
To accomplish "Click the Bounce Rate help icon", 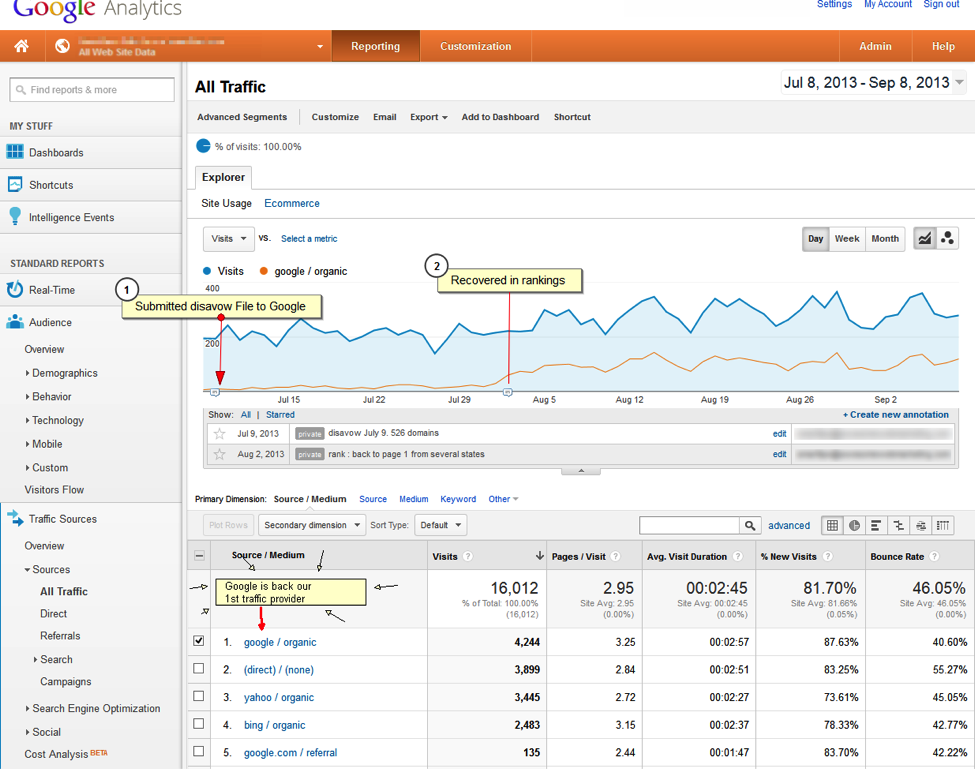I will pos(934,556).
